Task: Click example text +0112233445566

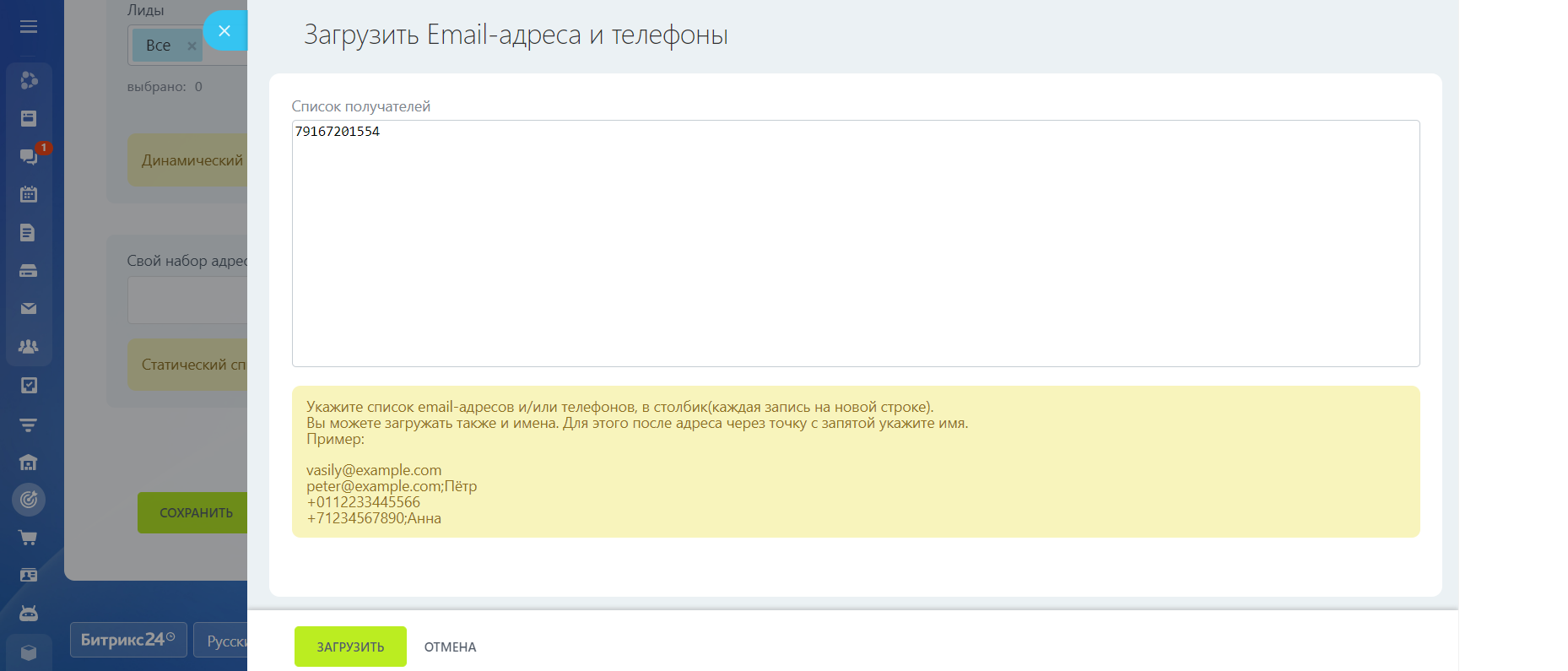Action: point(364,502)
